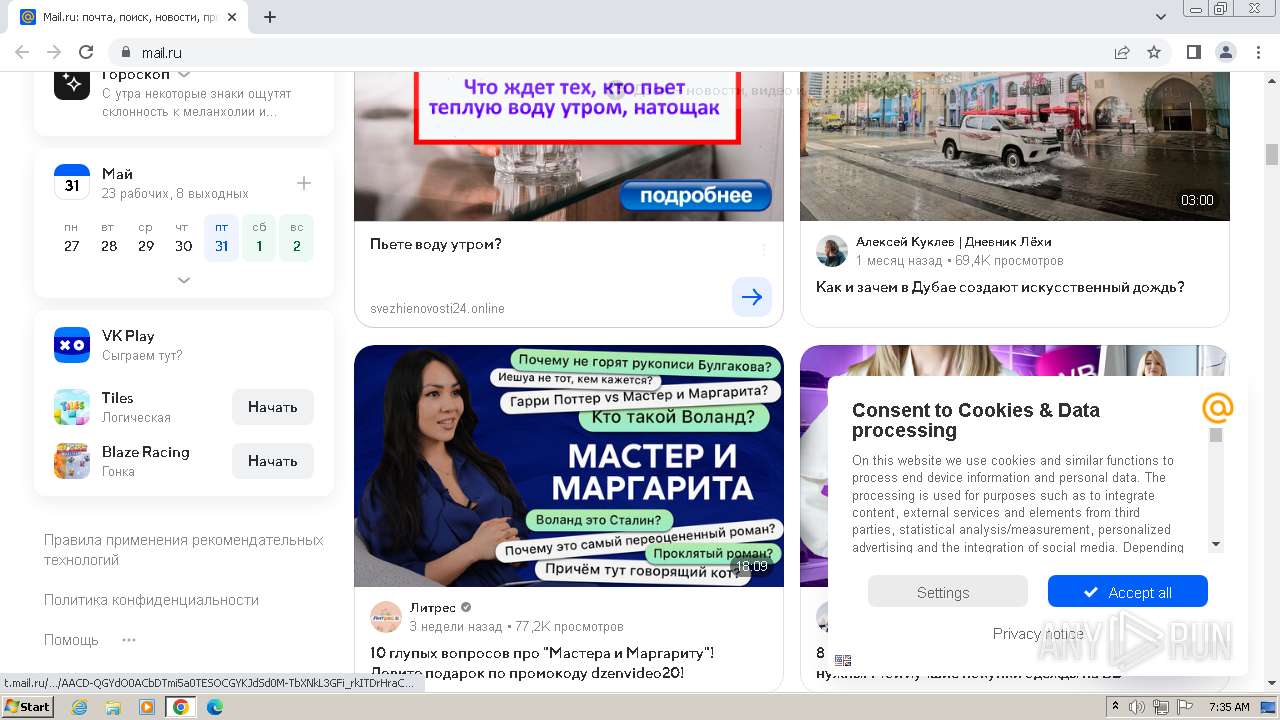Open File Explorer from taskbar
This screenshot has width=1280, height=720.
[113, 707]
